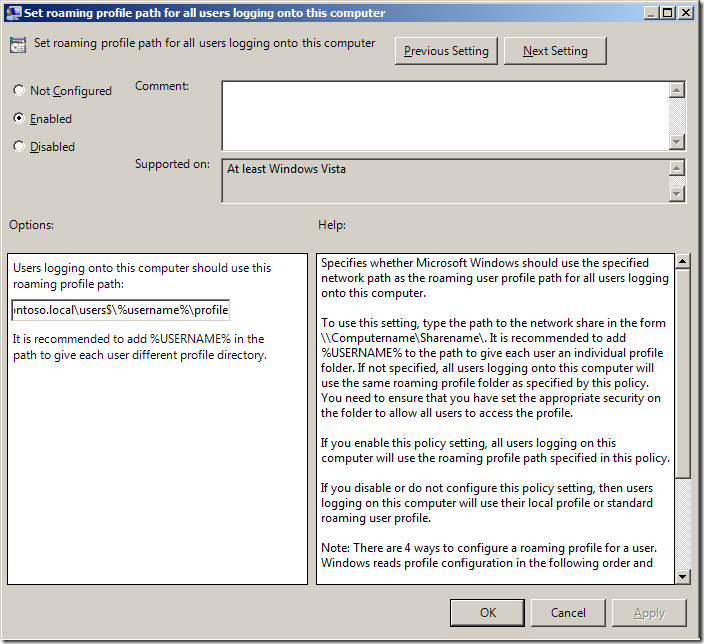The height and width of the screenshot is (644, 704).
Task: Maximize the policy setting dialog window
Action: point(665,13)
